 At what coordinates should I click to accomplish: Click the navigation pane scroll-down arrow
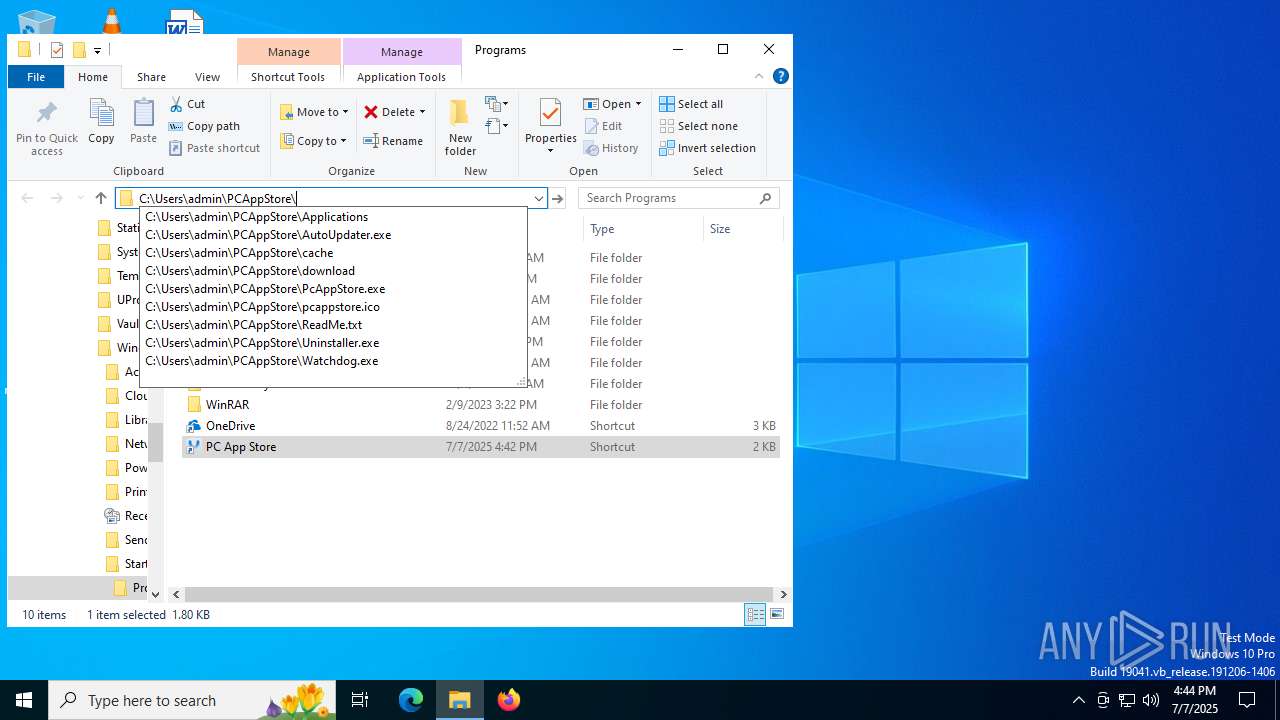[x=155, y=594]
